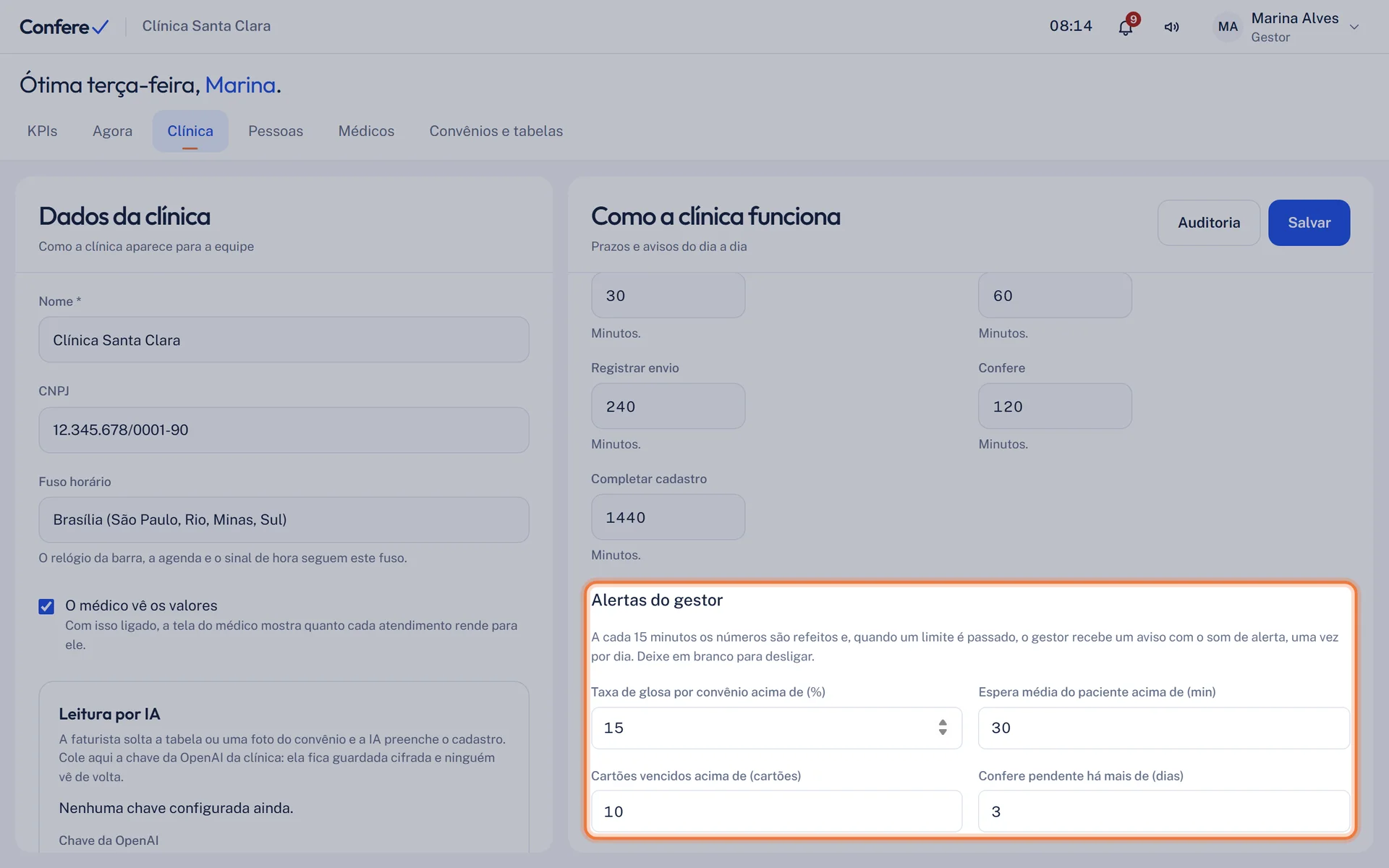This screenshot has height=868, width=1389.
Task: Click 'Nenhuma chave configurada ainda.' text
Action: (x=176, y=808)
